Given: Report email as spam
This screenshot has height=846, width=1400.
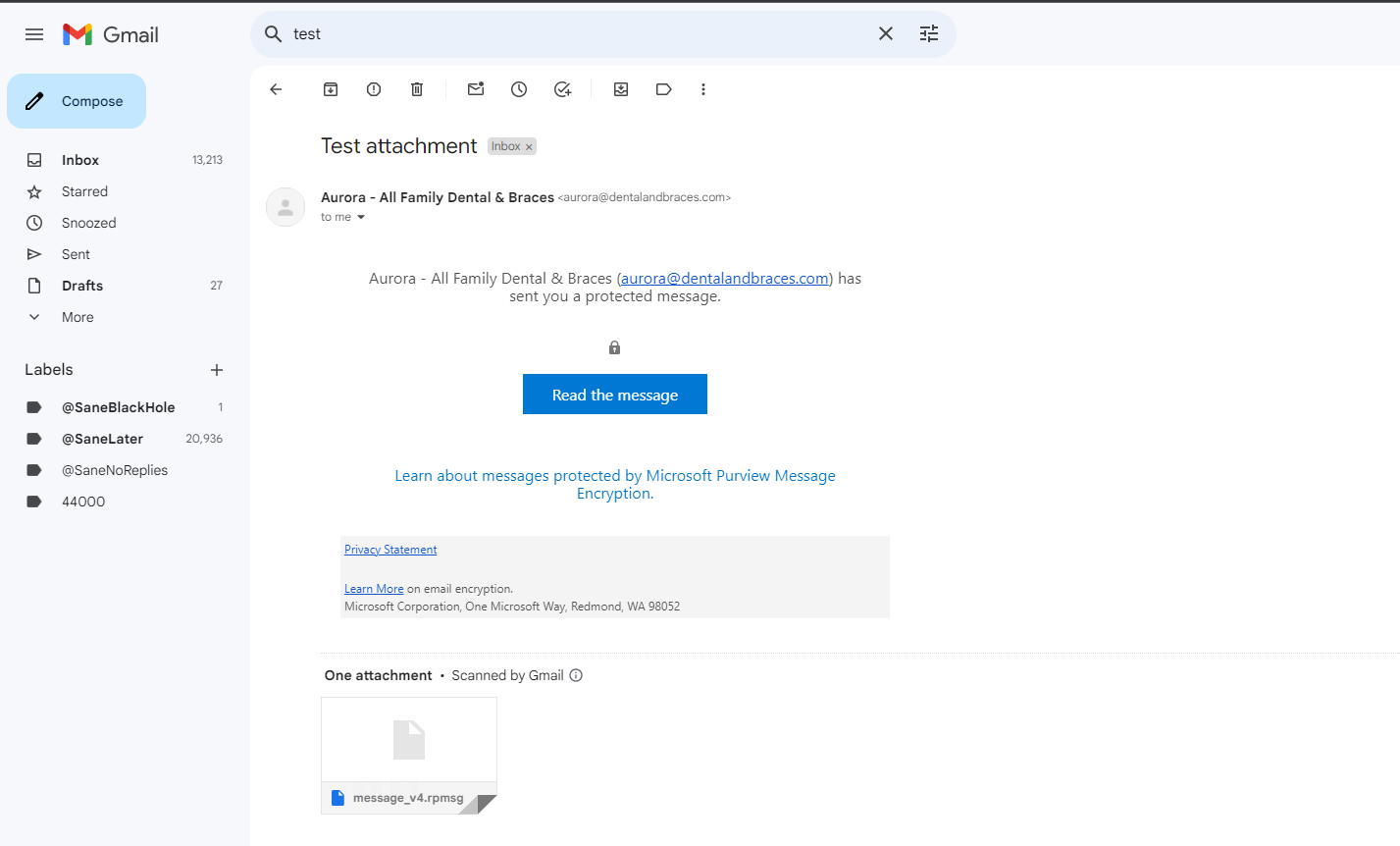Looking at the screenshot, I should pyautogui.click(x=374, y=89).
